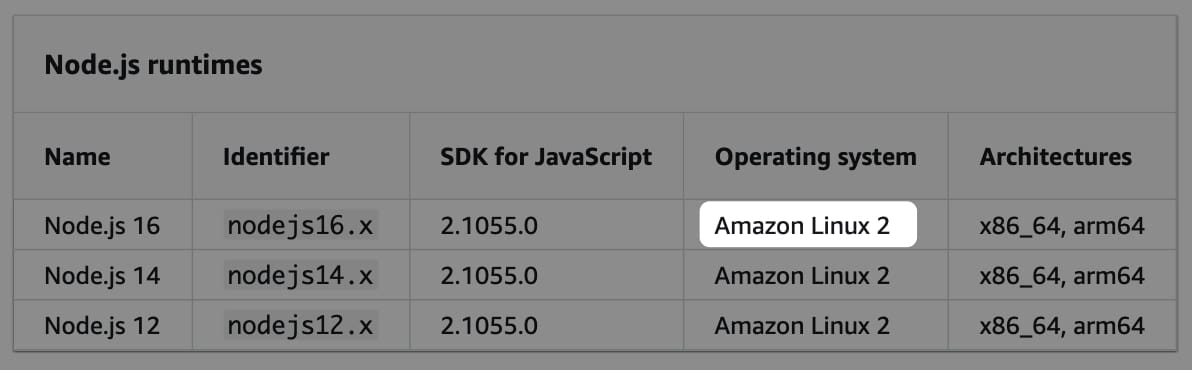Click the SDK for JavaScript column header
This screenshot has width=1192, height=370.
point(546,157)
